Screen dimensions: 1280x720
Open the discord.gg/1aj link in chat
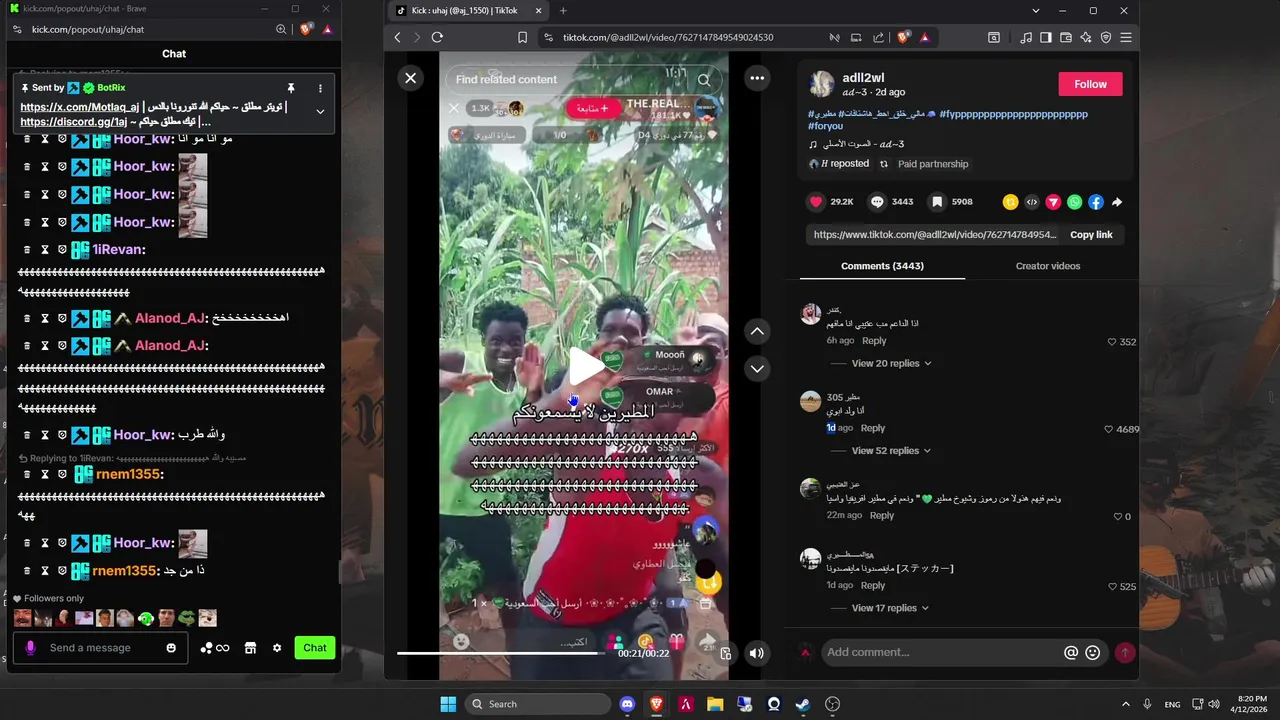[73, 122]
